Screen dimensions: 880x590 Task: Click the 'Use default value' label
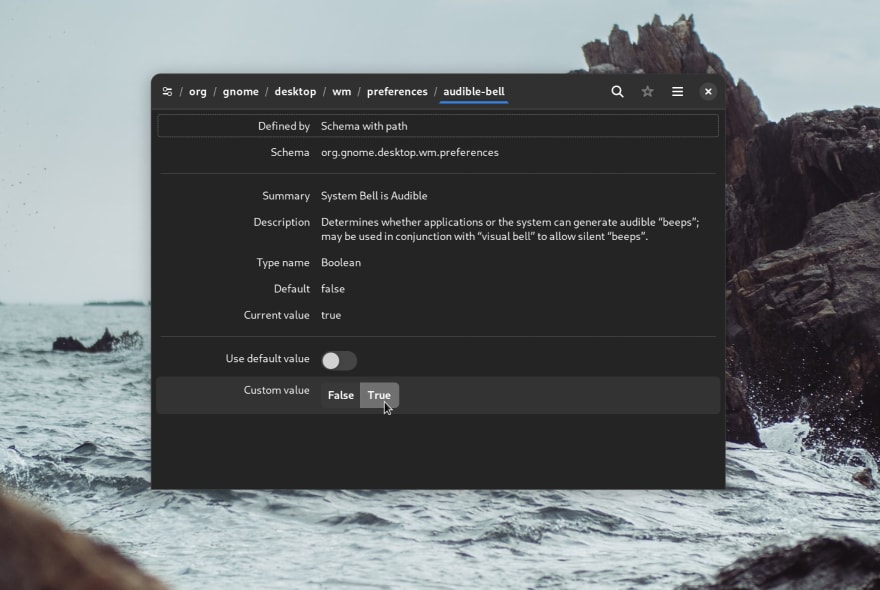[x=268, y=359]
